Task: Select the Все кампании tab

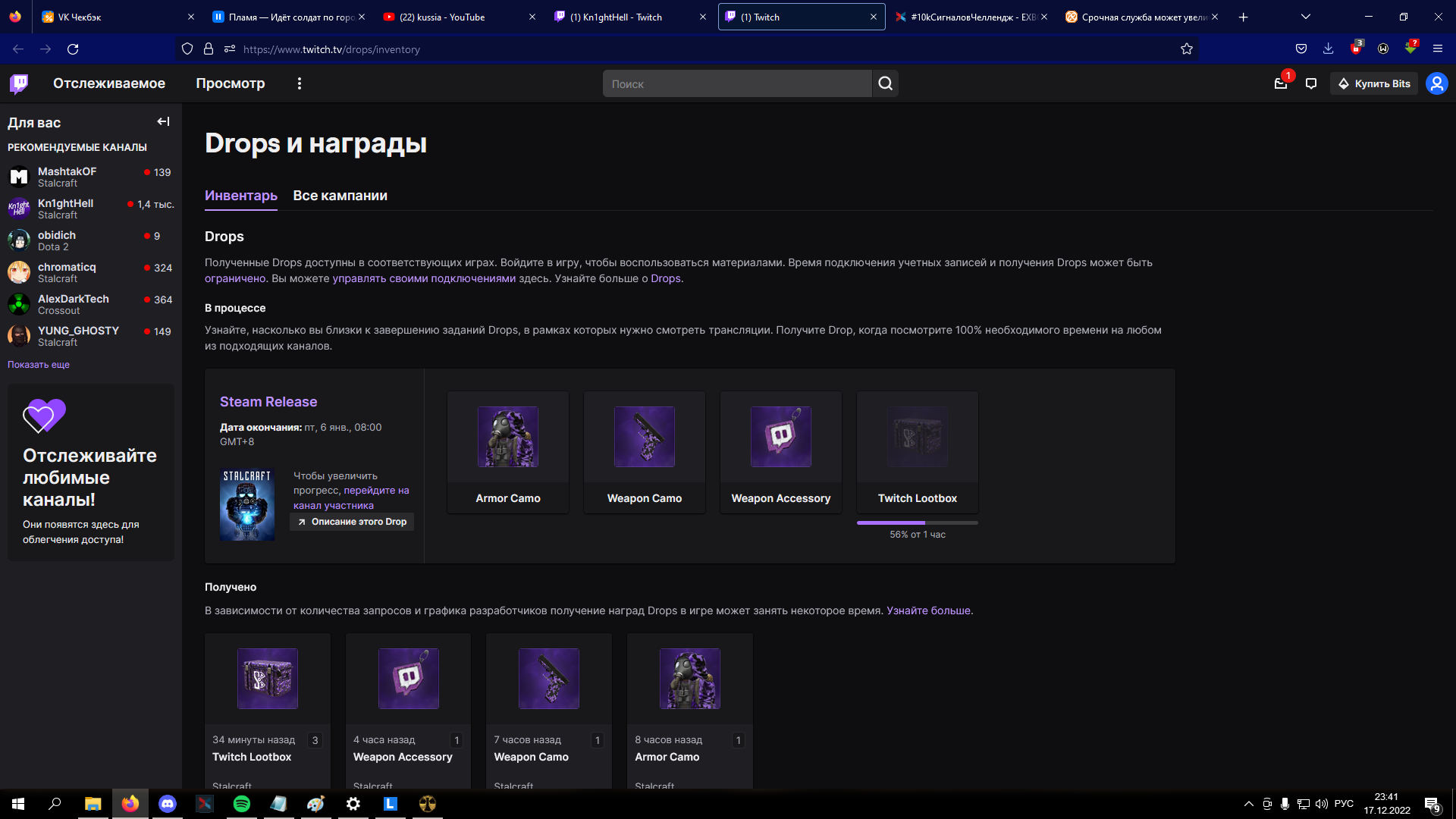Action: [x=340, y=196]
